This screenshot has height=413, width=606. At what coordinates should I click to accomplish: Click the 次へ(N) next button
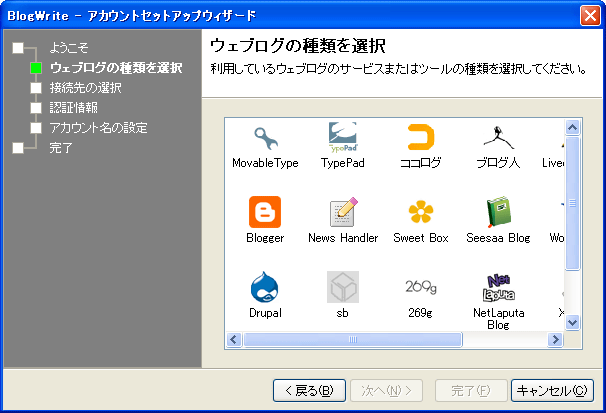click(x=386, y=391)
